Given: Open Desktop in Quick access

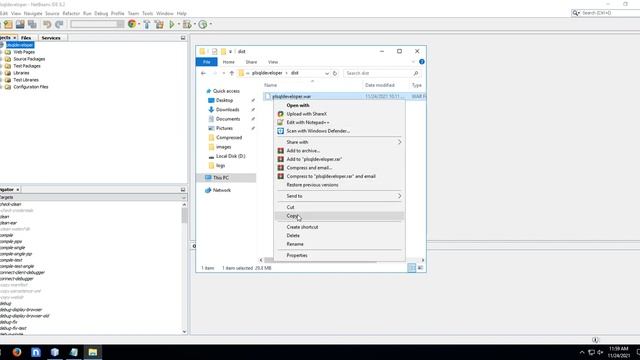Looking at the screenshot, I should (x=224, y=100).
